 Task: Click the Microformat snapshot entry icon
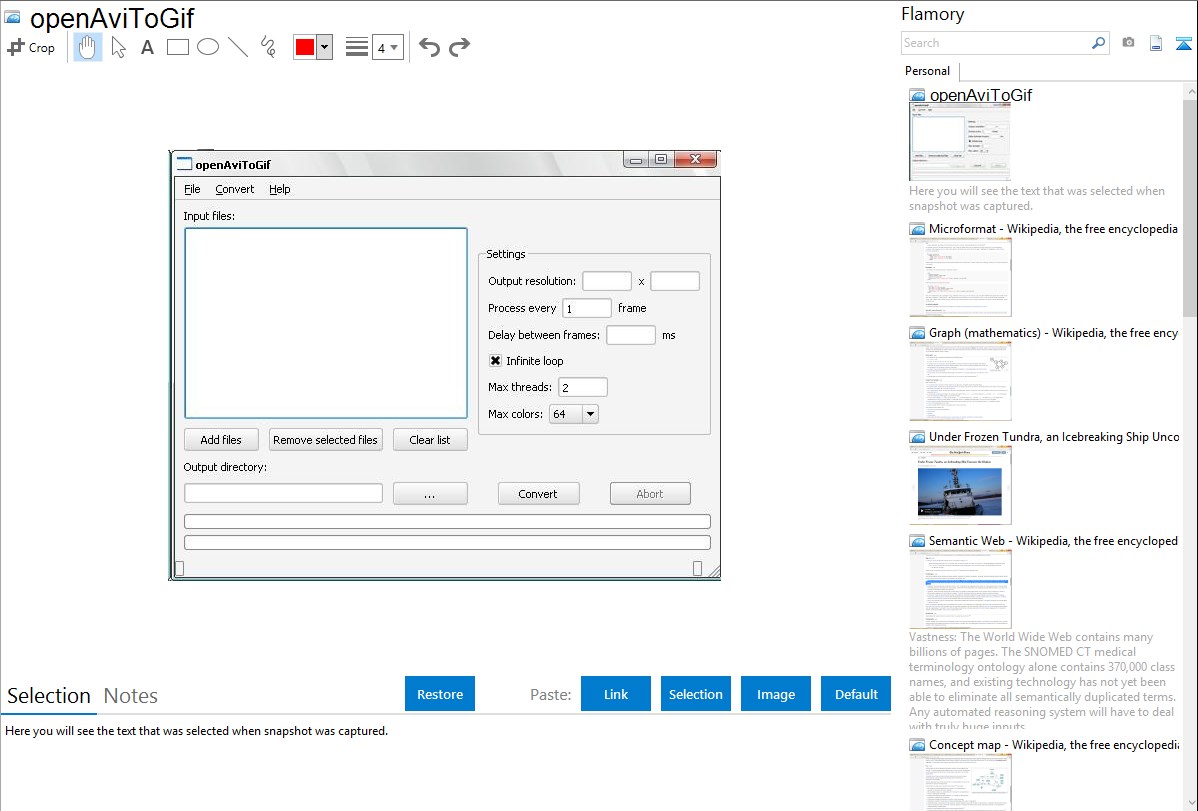(918, 229)
